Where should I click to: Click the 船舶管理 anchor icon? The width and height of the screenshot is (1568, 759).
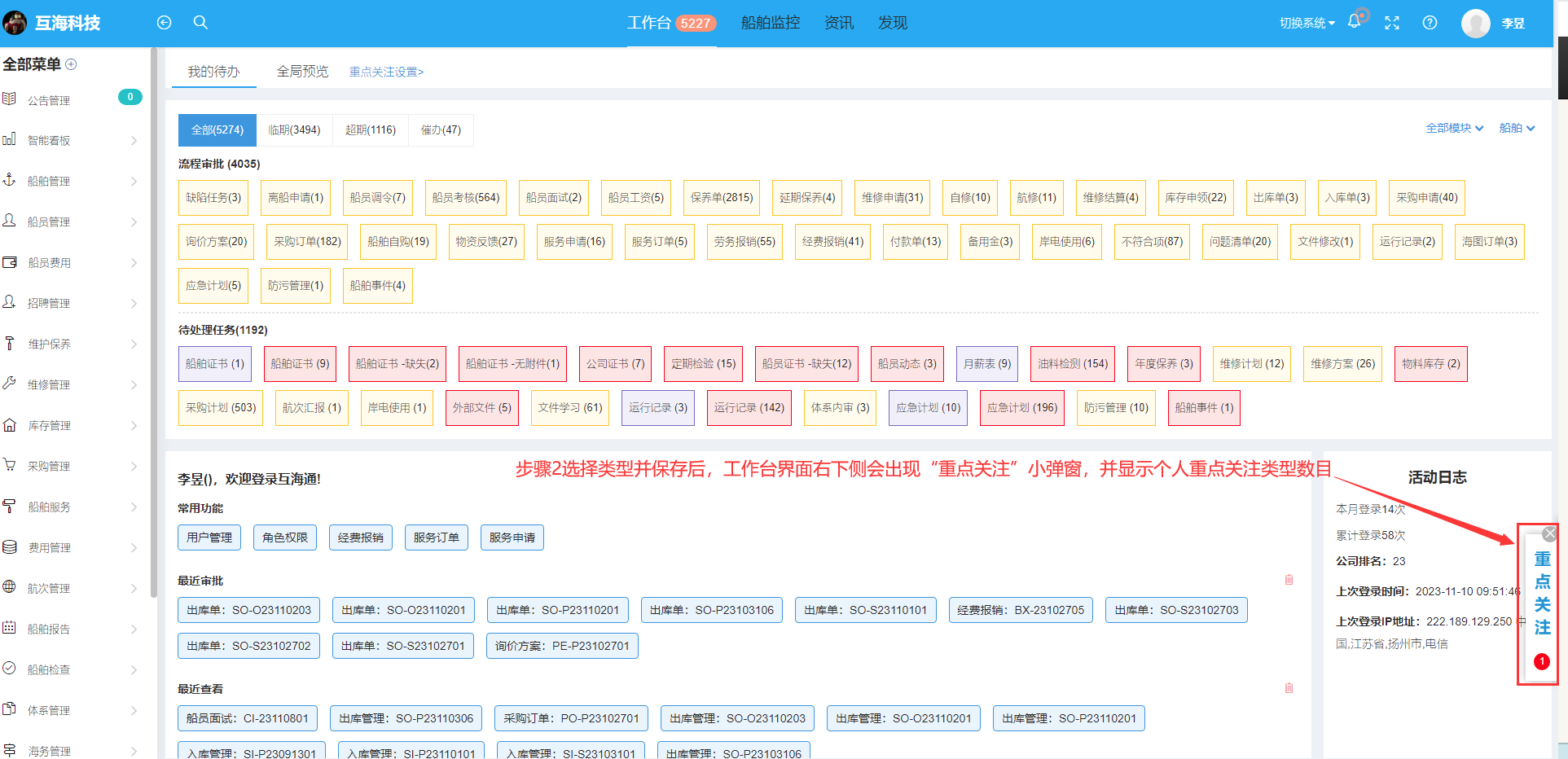(x=10, y=180)
